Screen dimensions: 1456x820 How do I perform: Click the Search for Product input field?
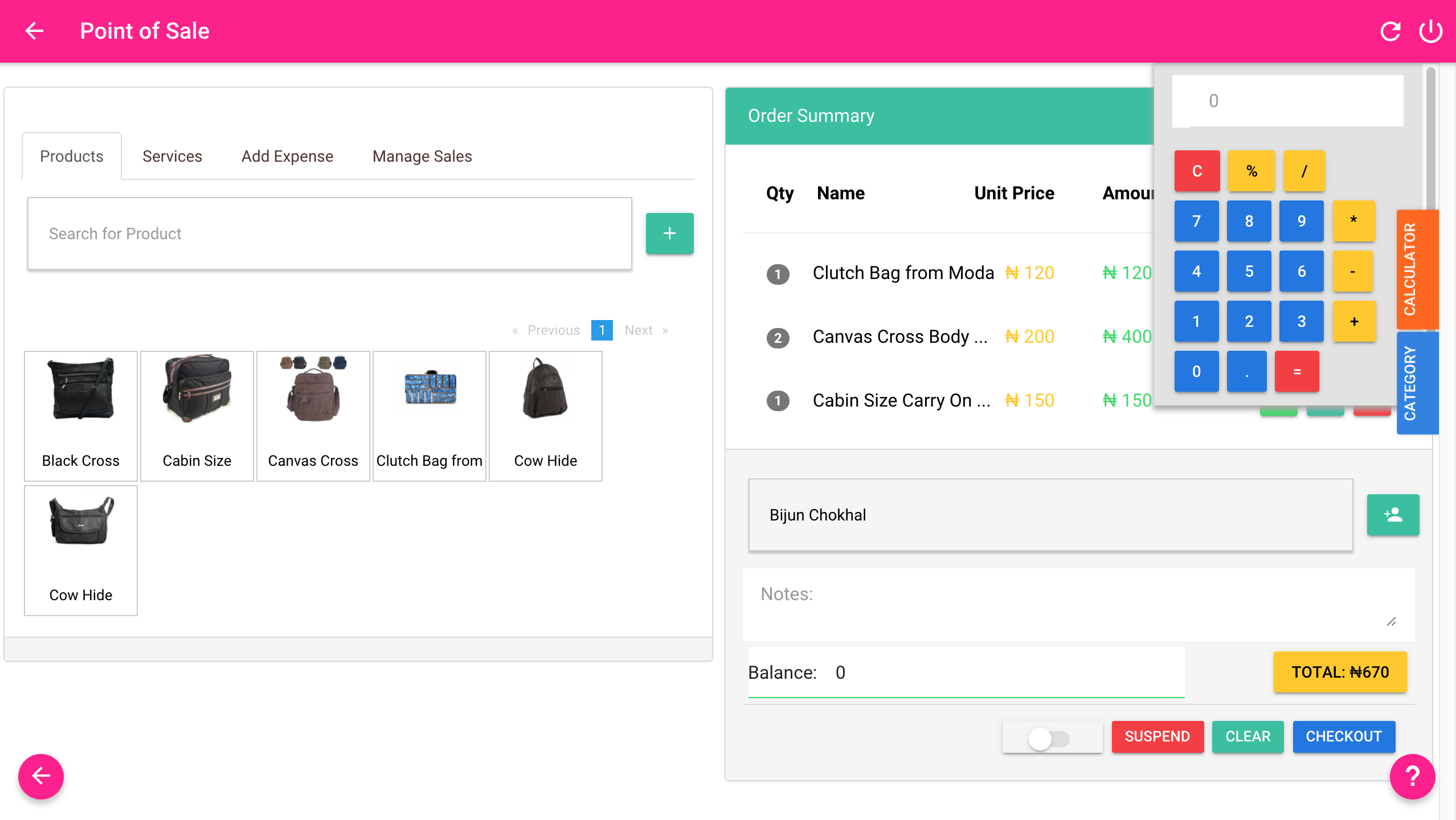point(331,233)
